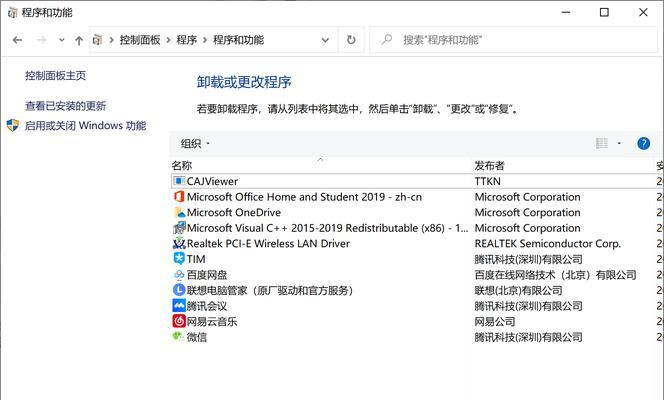Select the 网易云音乐 name text
The width and height of the screenshot is (664, 400).
coord(212,322)
